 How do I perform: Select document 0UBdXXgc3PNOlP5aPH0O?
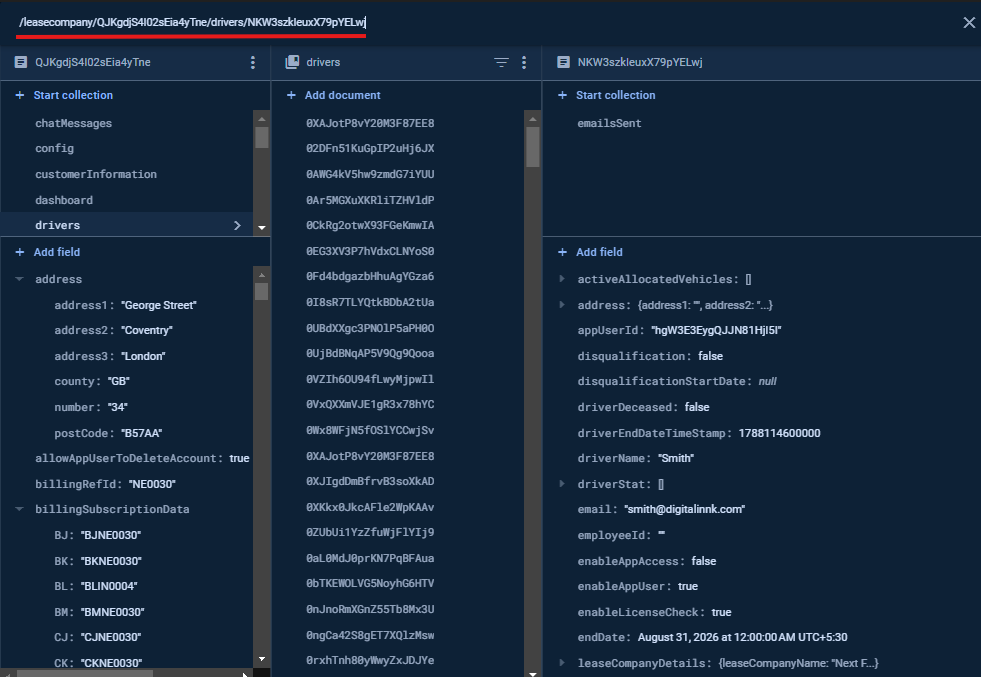[x=370, y=328]
